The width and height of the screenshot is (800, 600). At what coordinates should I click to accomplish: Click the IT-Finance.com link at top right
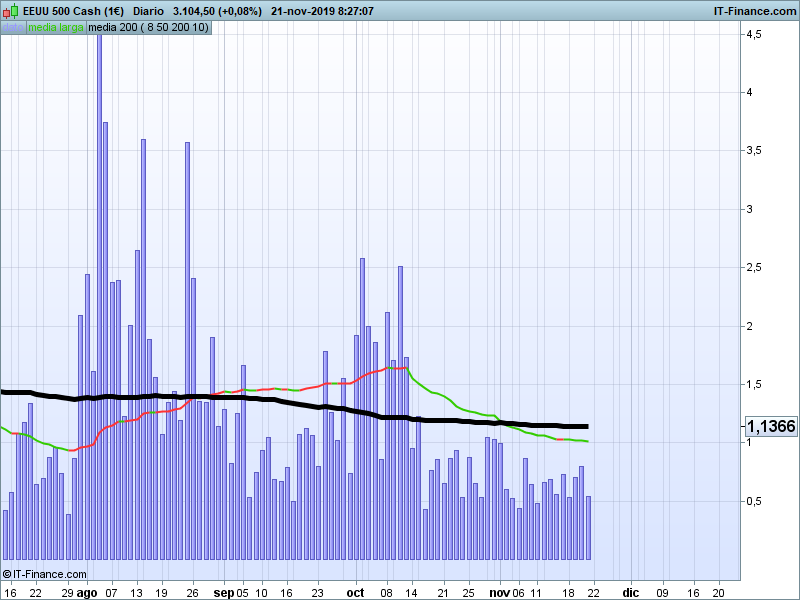tap(752, 11)
